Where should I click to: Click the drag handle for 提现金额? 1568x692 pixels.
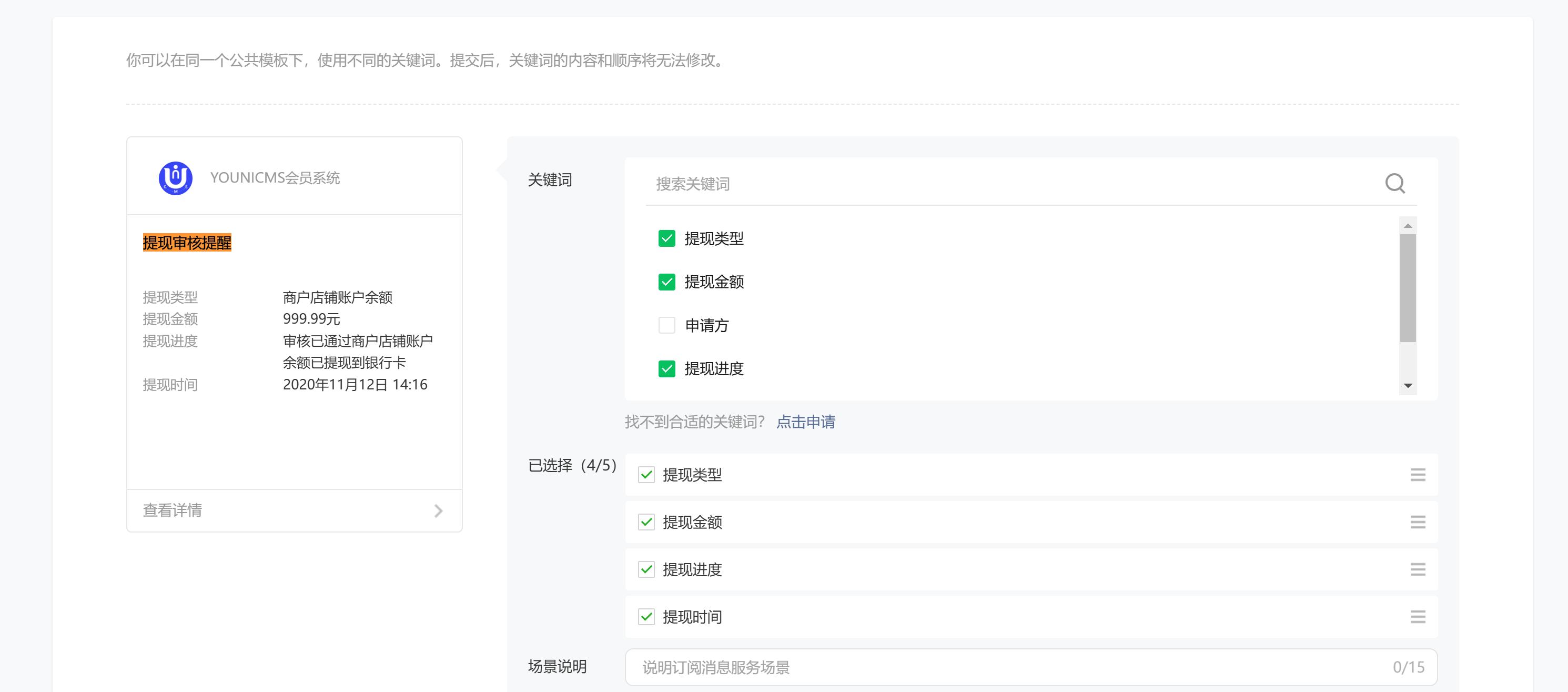coord(1418,522)
